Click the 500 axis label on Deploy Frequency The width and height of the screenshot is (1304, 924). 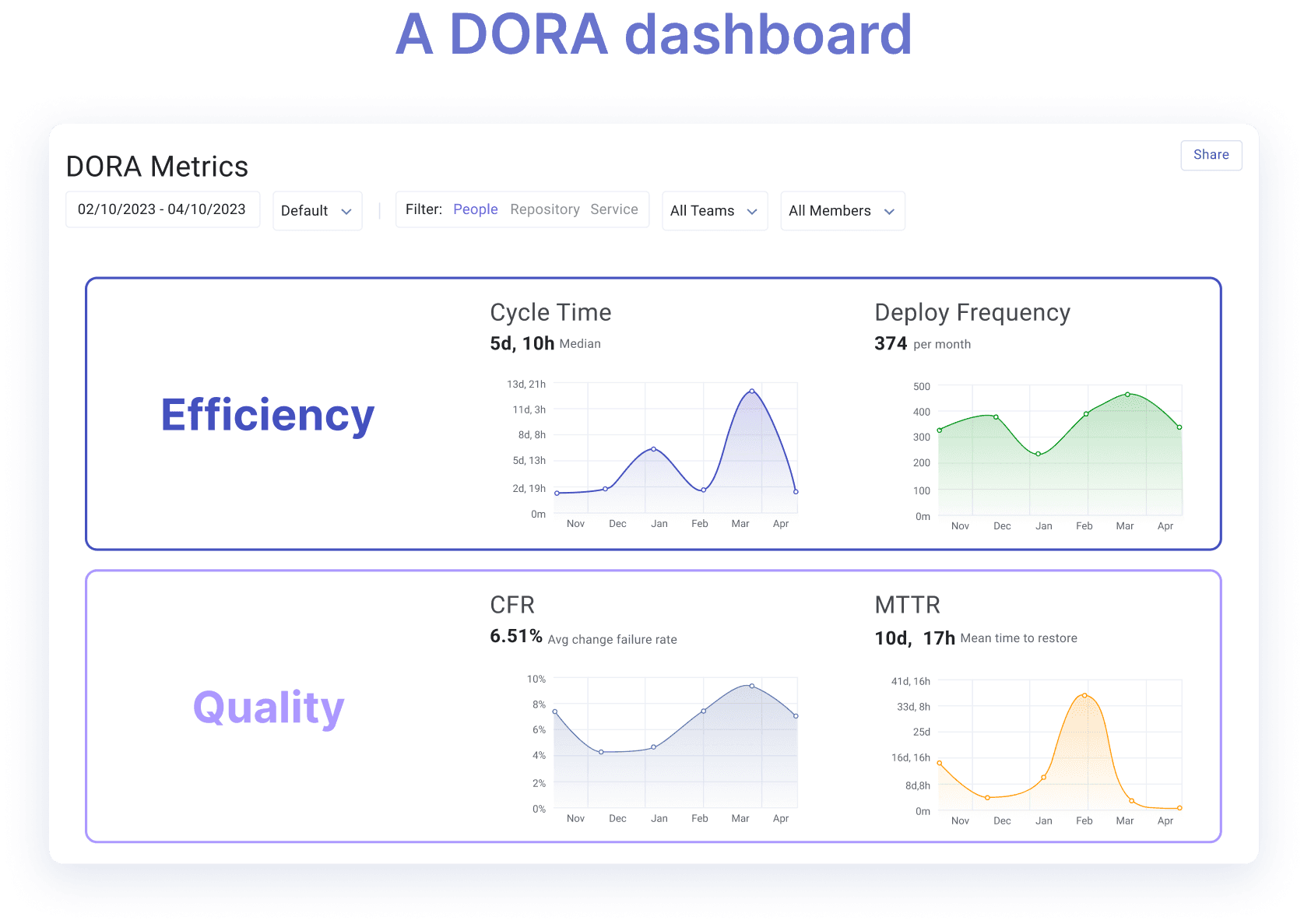pyautogui.click(x=922, y=386)
